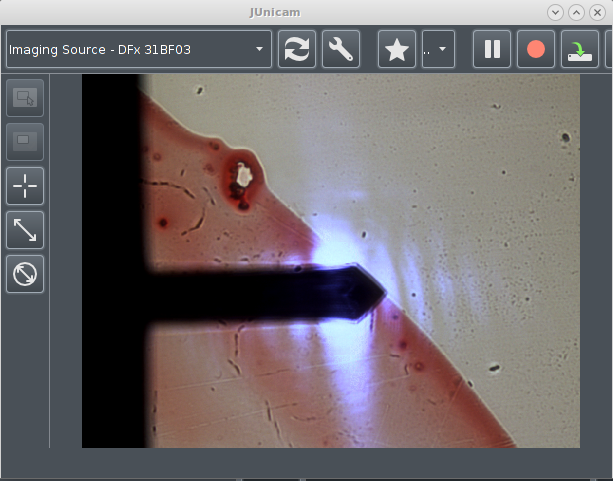Expand the presets dropdown beside the star
Screen dimensions: 613x481
click(438, 49)
